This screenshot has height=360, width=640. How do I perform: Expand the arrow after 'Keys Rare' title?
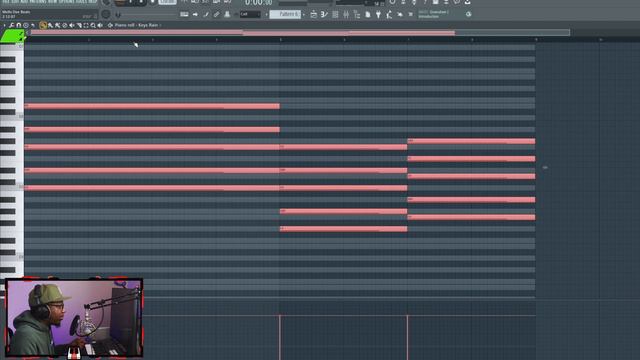[160, 25]
